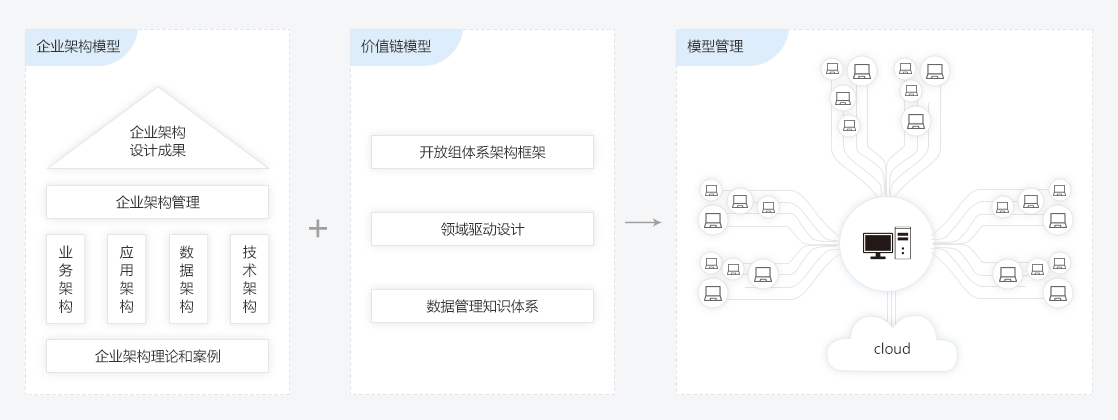Open the 开放组体系架构框架 box

click(482, 152)
